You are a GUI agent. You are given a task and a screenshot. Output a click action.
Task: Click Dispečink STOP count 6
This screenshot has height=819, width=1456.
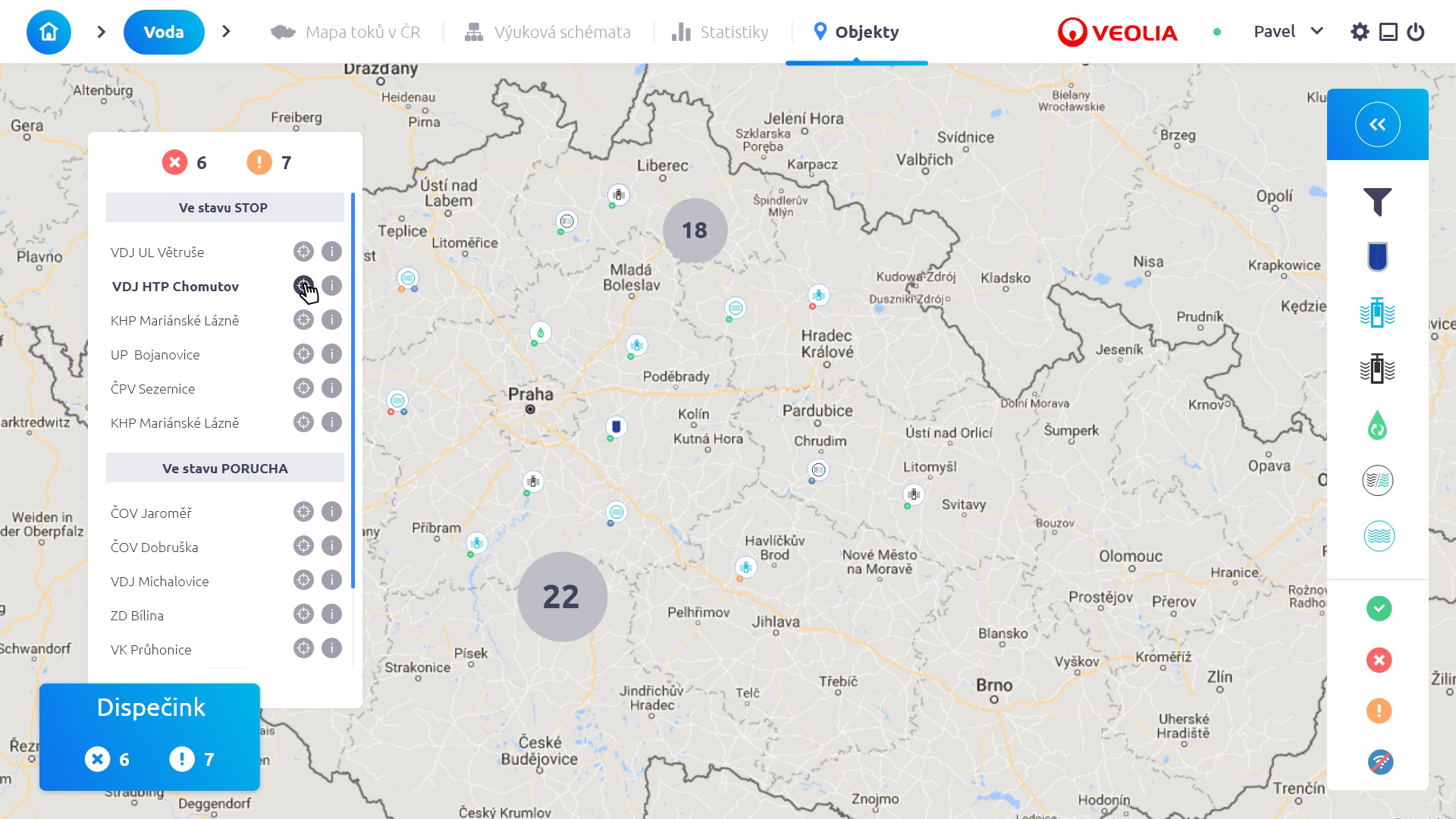point(107,759)
